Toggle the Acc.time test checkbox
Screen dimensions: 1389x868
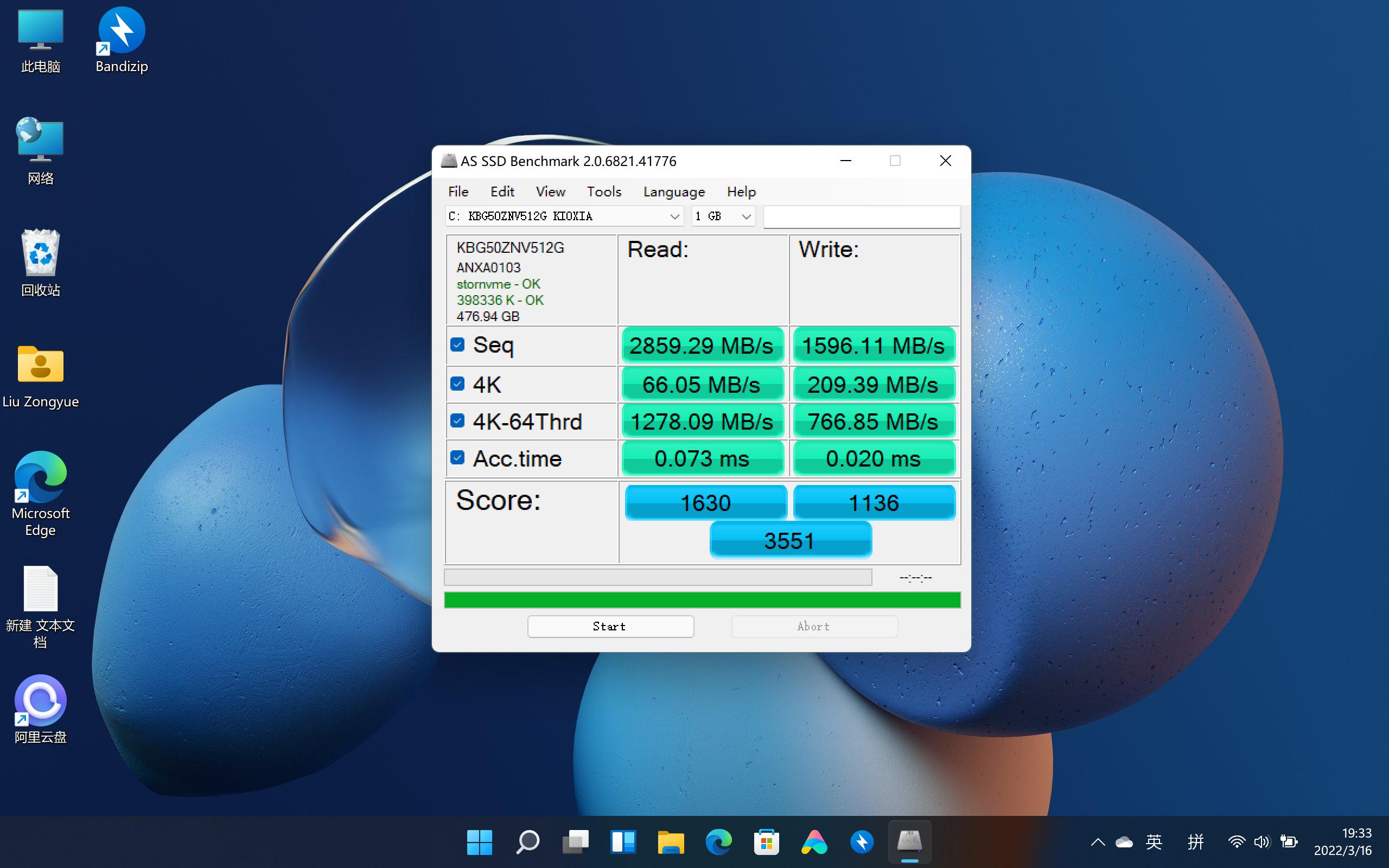457,457
